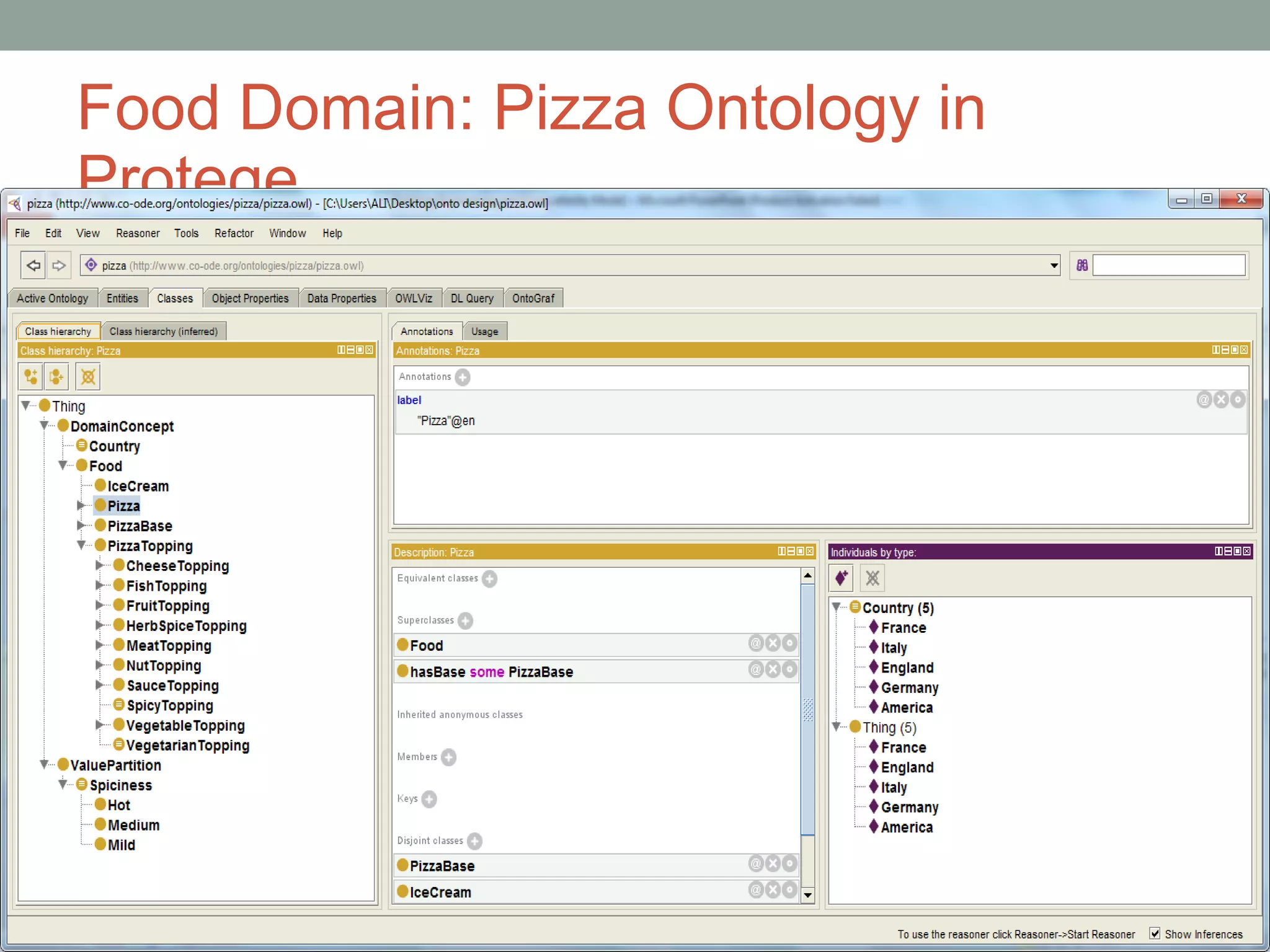
Task: Add subclass icon in class hierarchy
Action: [x=30, y=376]
